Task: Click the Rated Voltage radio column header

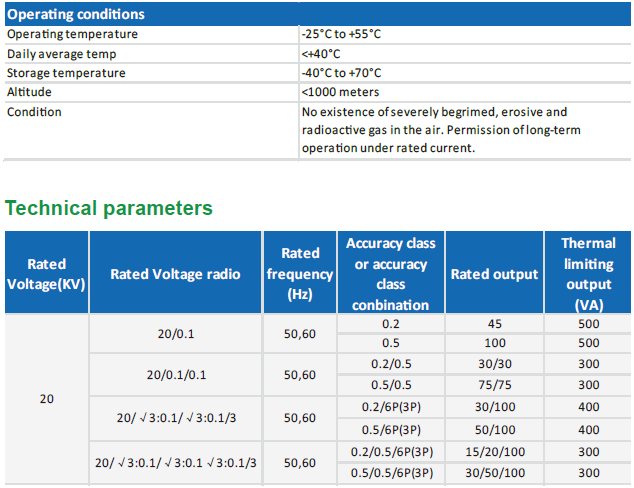Action: [x=175, y=274]
